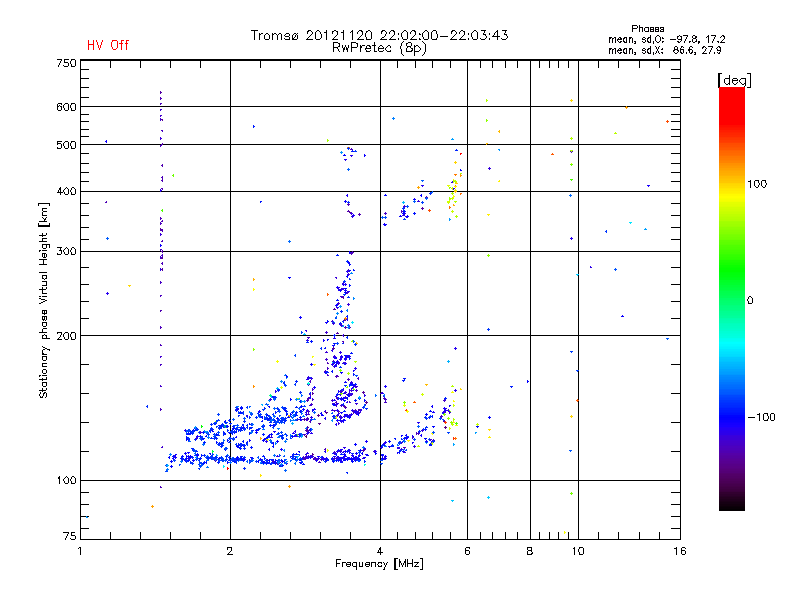Click the 'Phases' header text
This screenshot has width=800, height=600.
(647, 29)
